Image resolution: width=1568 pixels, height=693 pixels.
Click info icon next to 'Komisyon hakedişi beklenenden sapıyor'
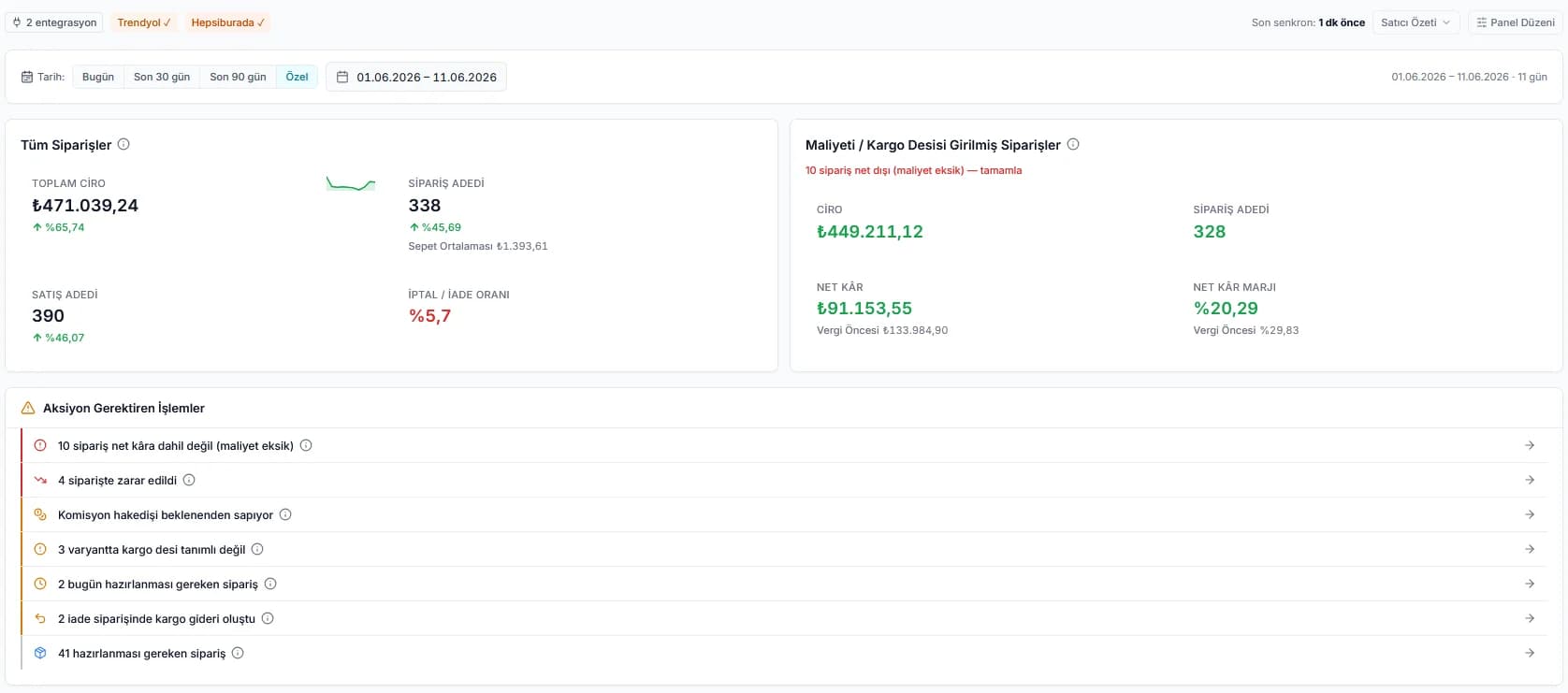[x=285, y=514]
